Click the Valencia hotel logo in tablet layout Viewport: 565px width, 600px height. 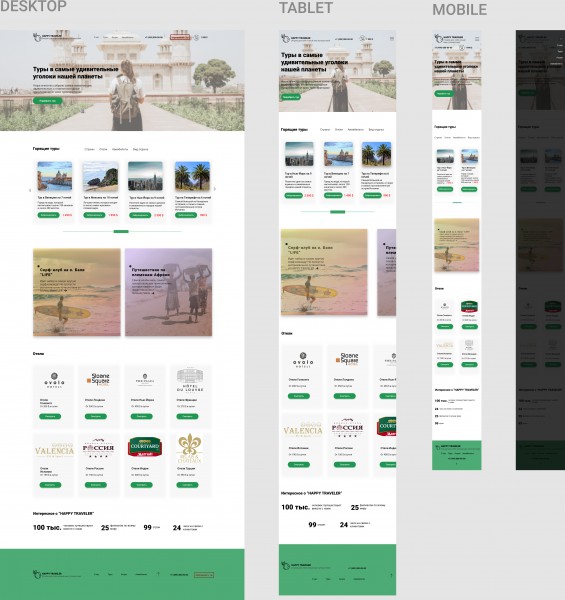point(303,430)
